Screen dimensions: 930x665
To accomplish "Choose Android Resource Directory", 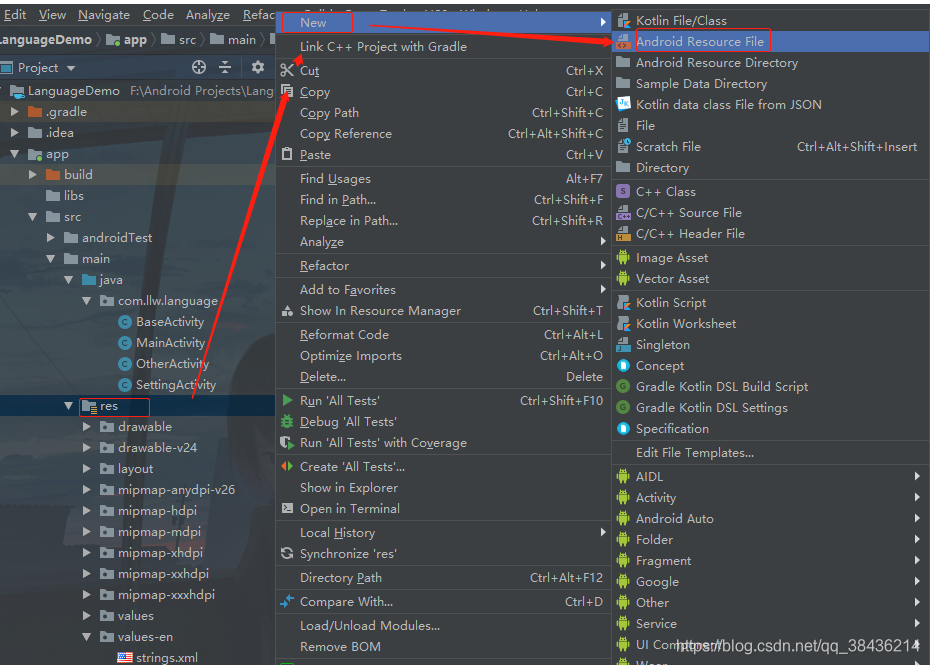I will coord(770,62).
